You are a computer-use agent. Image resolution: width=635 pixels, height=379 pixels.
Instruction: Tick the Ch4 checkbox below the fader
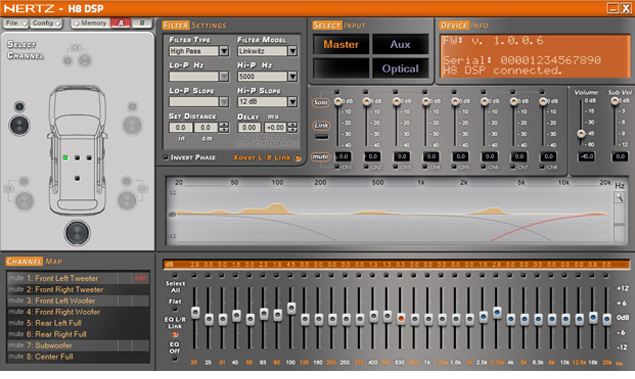click(424, 167)
